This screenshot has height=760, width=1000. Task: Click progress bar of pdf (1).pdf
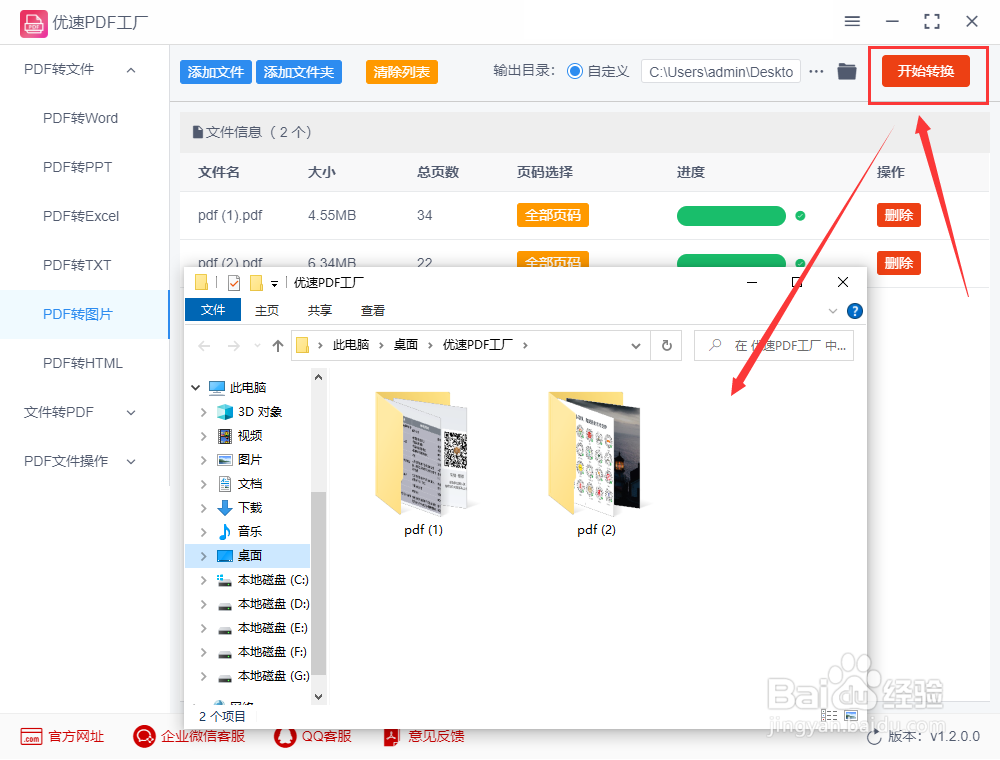(731, 216)
